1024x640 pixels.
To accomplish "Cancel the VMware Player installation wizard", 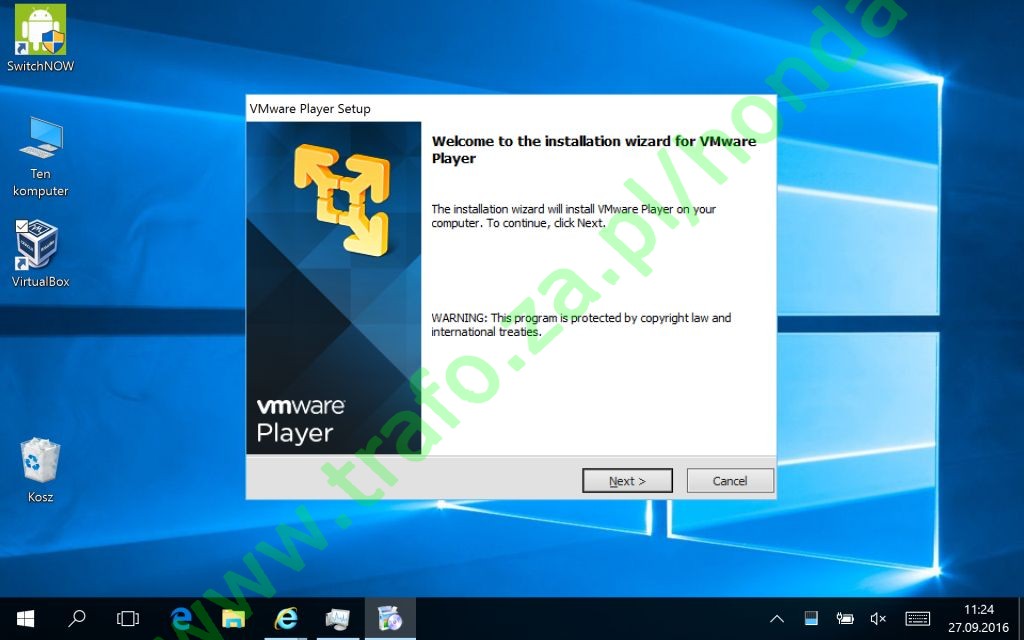I will [x=730, y=481].
